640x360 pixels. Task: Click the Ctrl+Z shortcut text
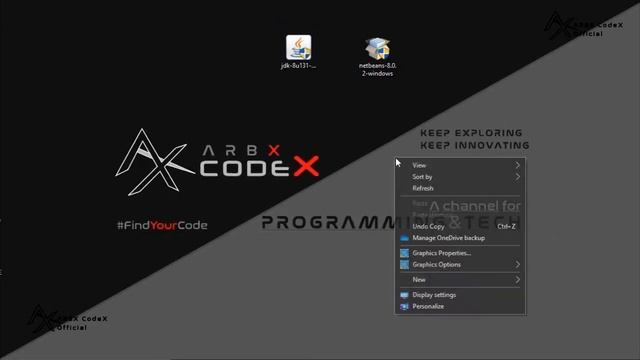507,226
